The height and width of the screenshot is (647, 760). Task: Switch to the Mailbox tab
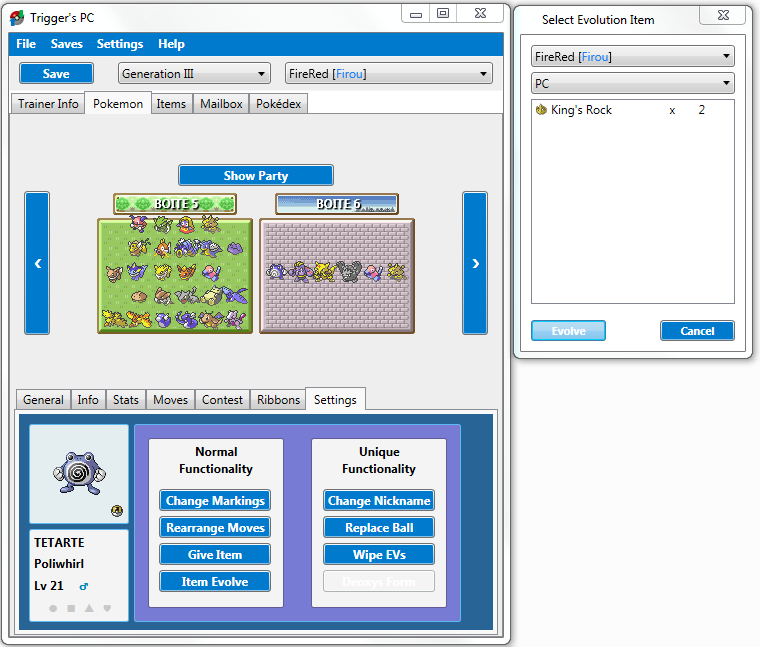pos(221,104)
